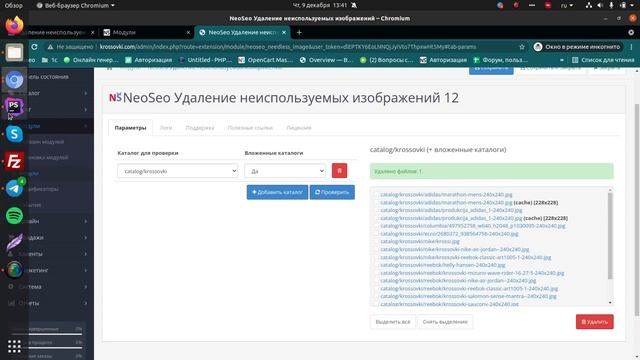Click the image list vertical scrollbar

(x=610, y=236)
